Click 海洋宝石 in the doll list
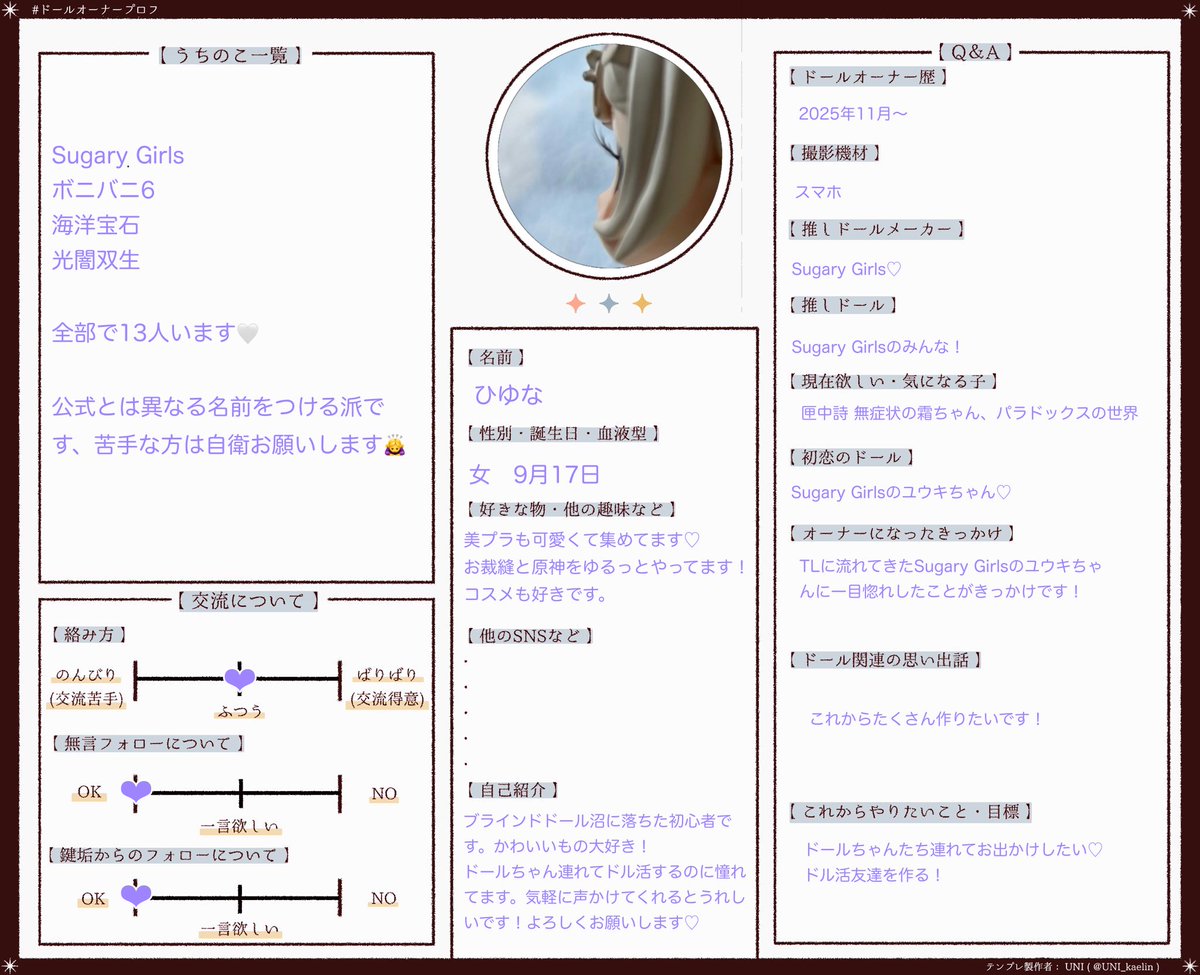1200x975 pixels. pyautogui.click(x=96, y=226)
